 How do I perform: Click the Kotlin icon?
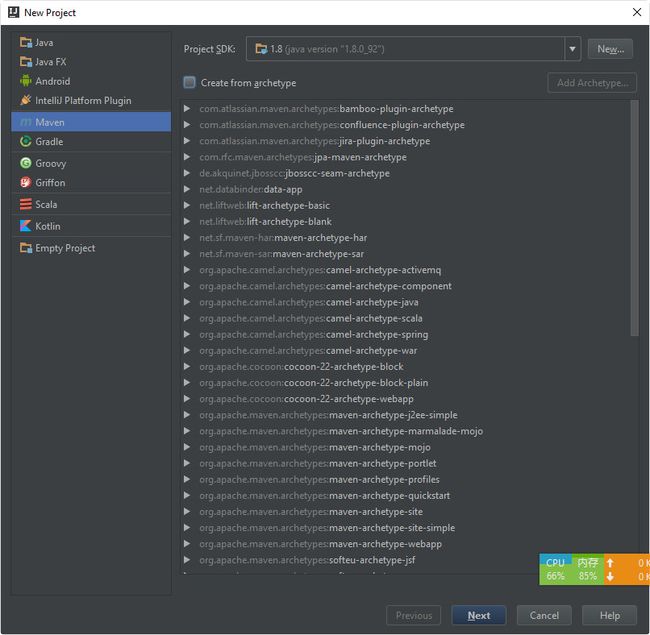26,226
